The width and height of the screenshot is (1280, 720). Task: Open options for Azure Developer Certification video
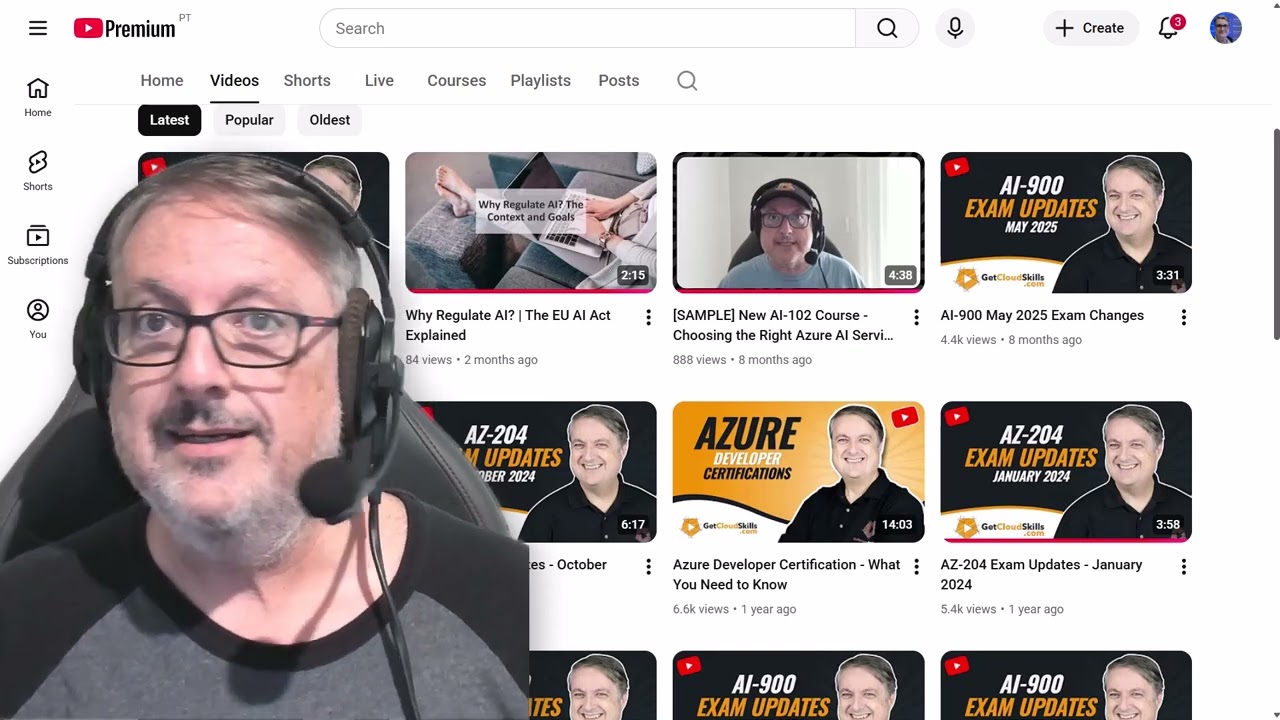(916, 567)
